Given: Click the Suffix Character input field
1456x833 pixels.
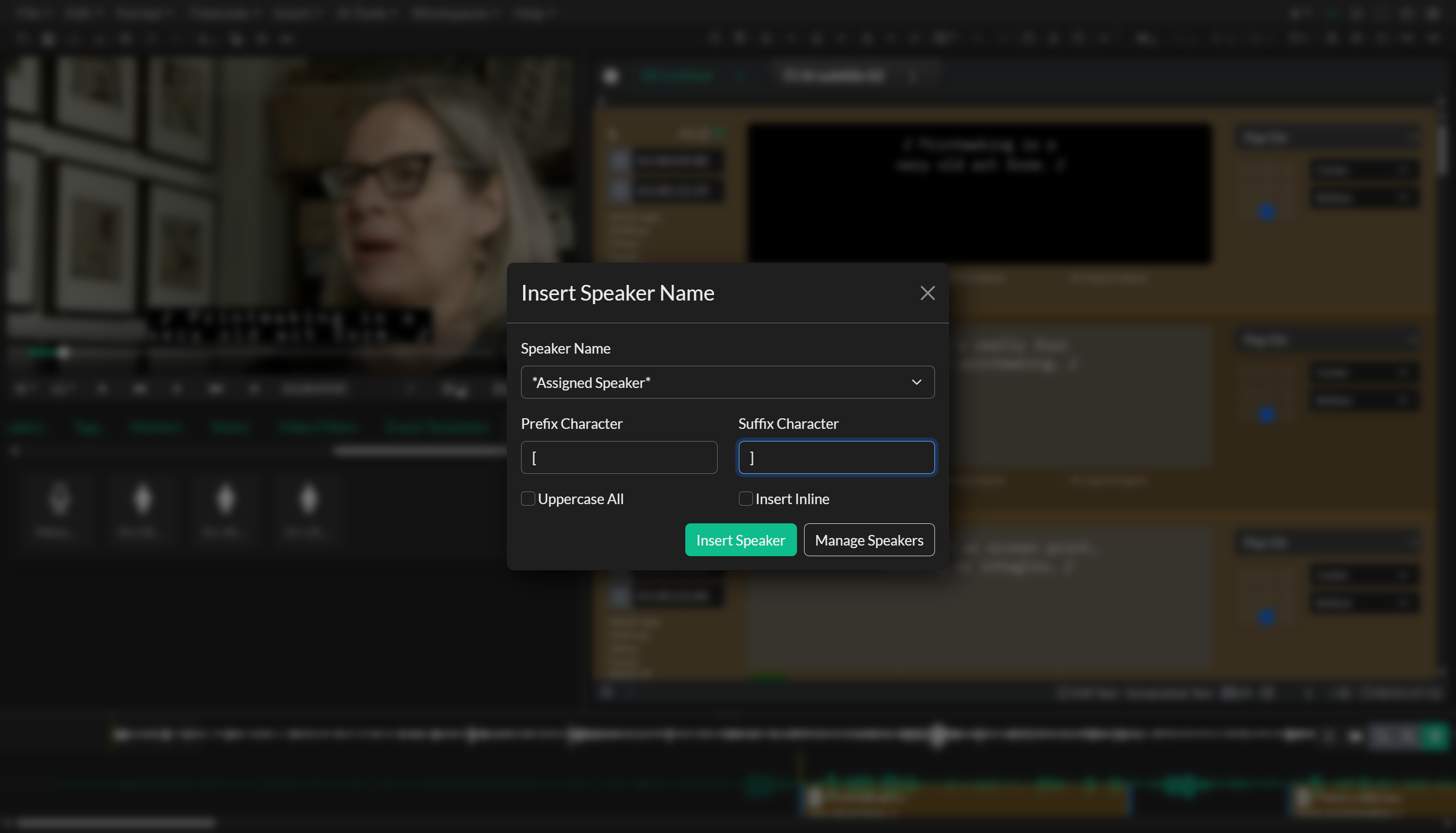Looking at the screenshot, I should [x=836, y=458].
